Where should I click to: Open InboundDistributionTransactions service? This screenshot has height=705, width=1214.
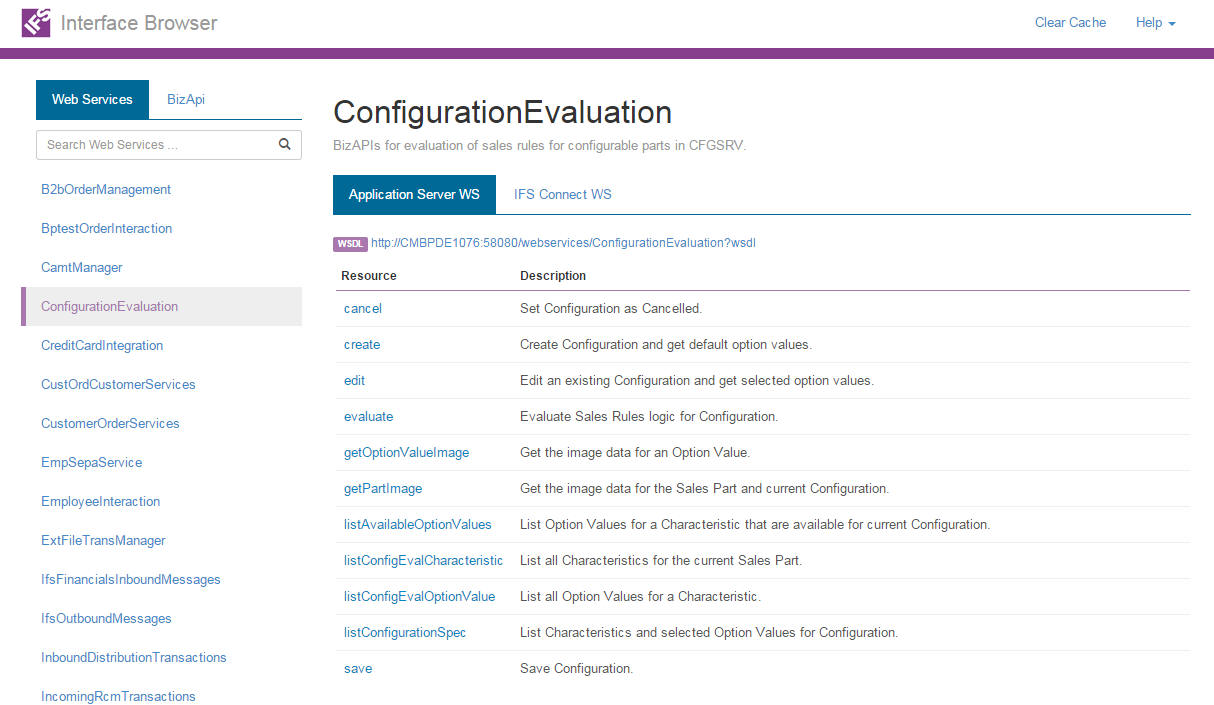(x=134, y=657)
